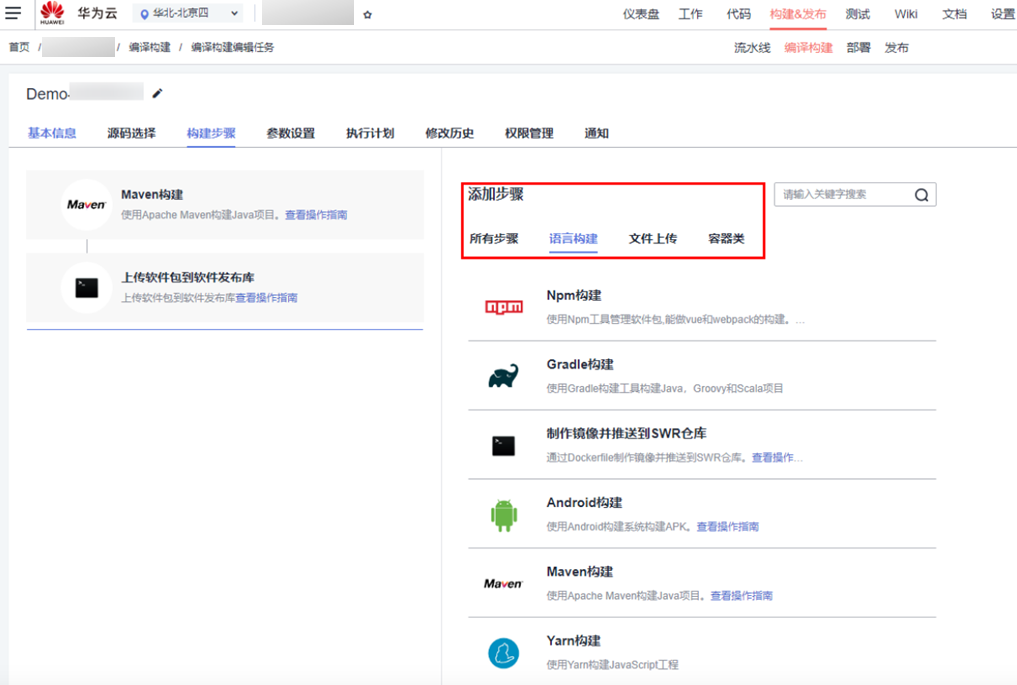Image resolution: width=1017 pixels, height=685 pixels.
Task: Click the Android robot icon
Action: (x=504, y=515)
